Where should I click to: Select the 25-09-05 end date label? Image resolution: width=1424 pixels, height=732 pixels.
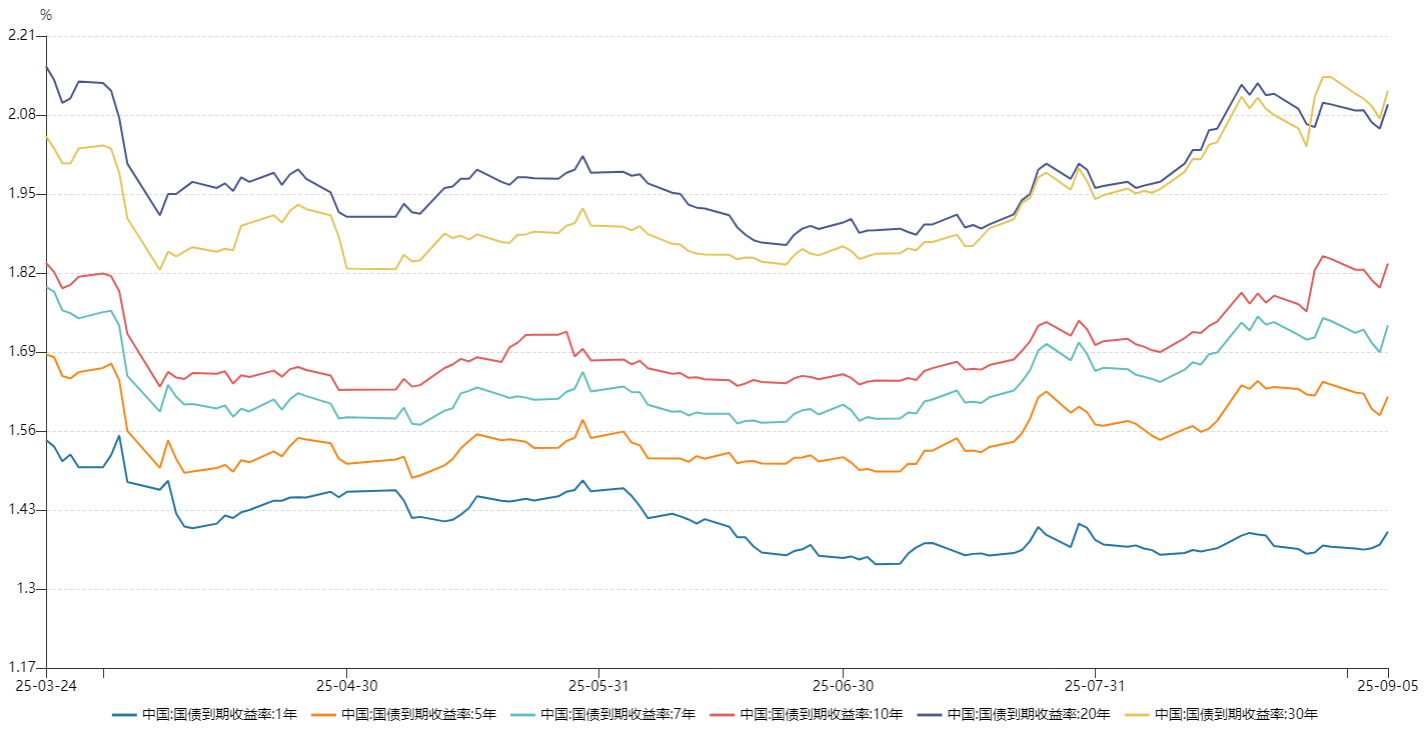point(1386,686)
